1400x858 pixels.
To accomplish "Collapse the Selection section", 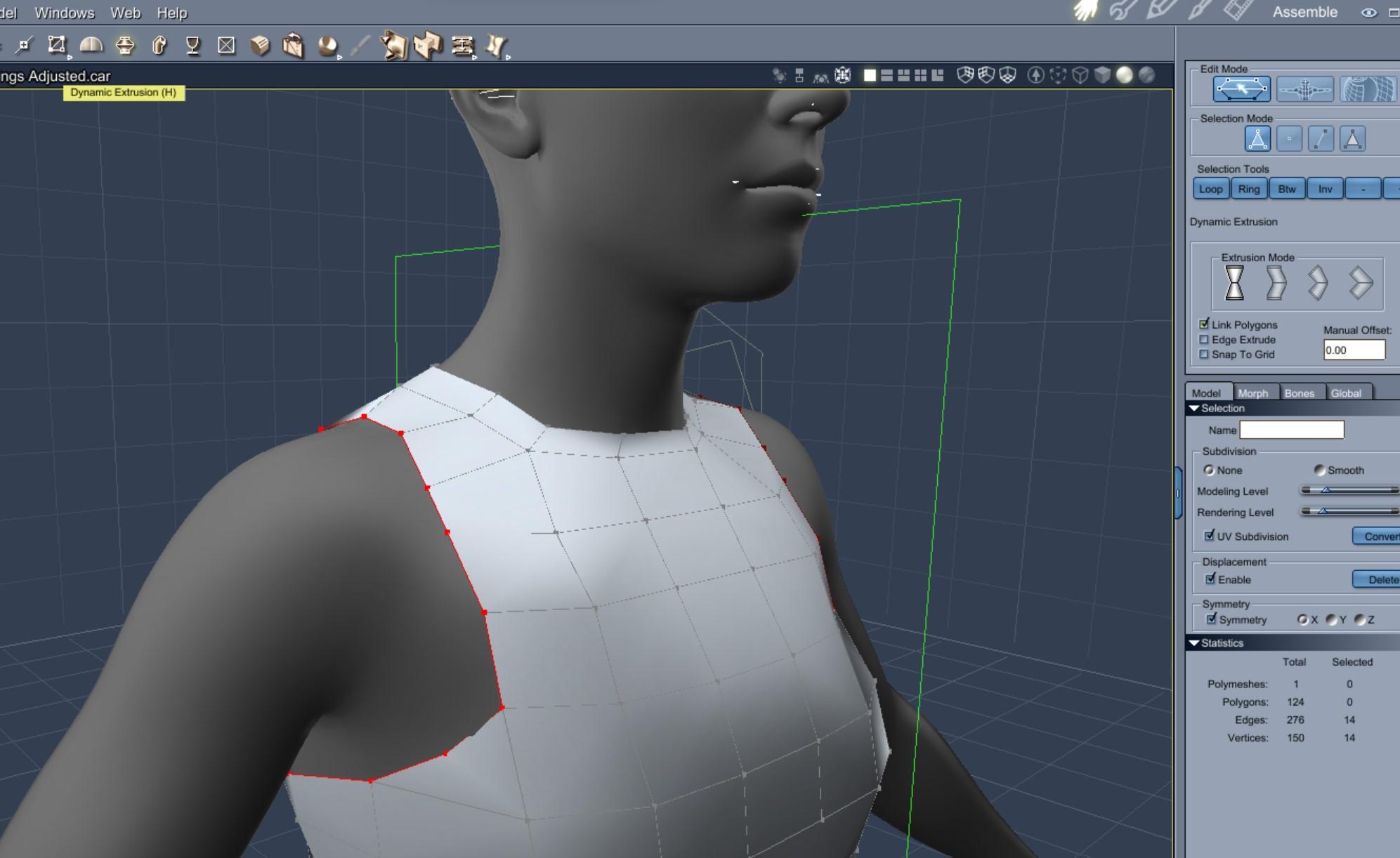I will point(1193,408).
